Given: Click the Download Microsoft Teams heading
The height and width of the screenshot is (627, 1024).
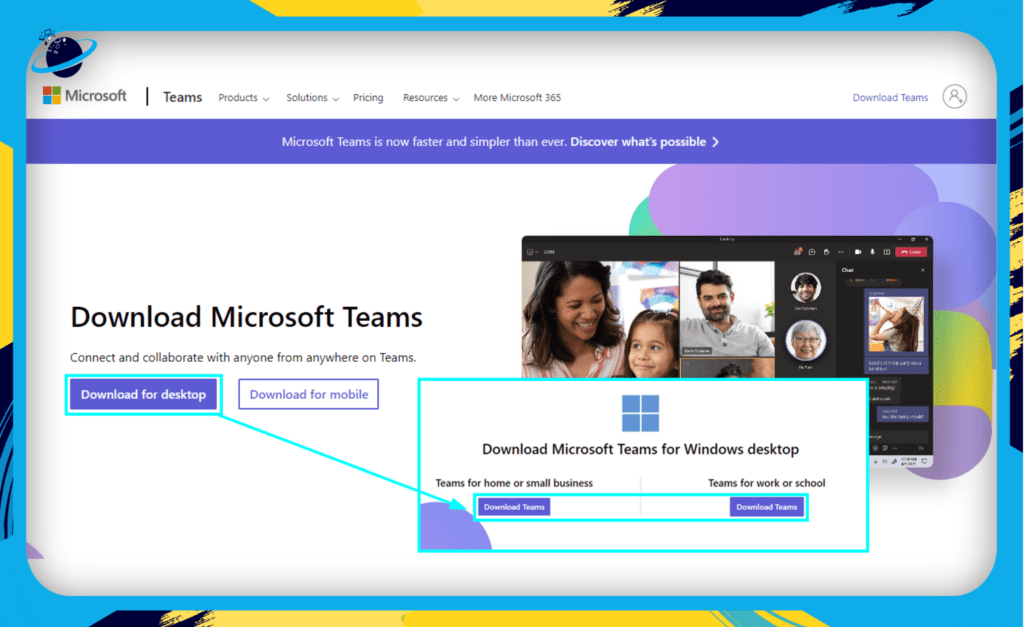Looking at the screenshot, I should [x=246, y=317].
